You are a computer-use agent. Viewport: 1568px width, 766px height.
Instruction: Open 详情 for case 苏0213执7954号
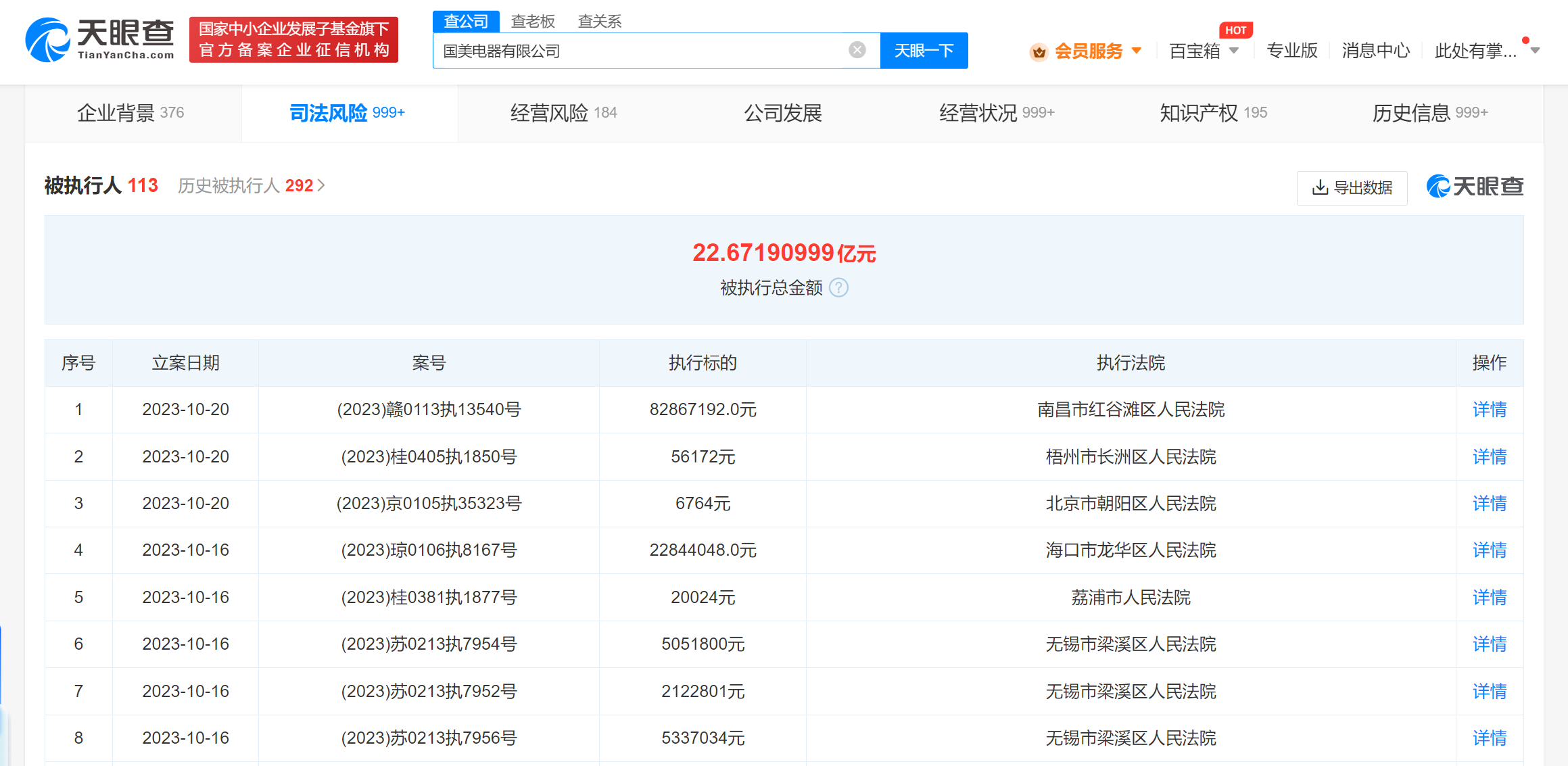coord(1490,644)
